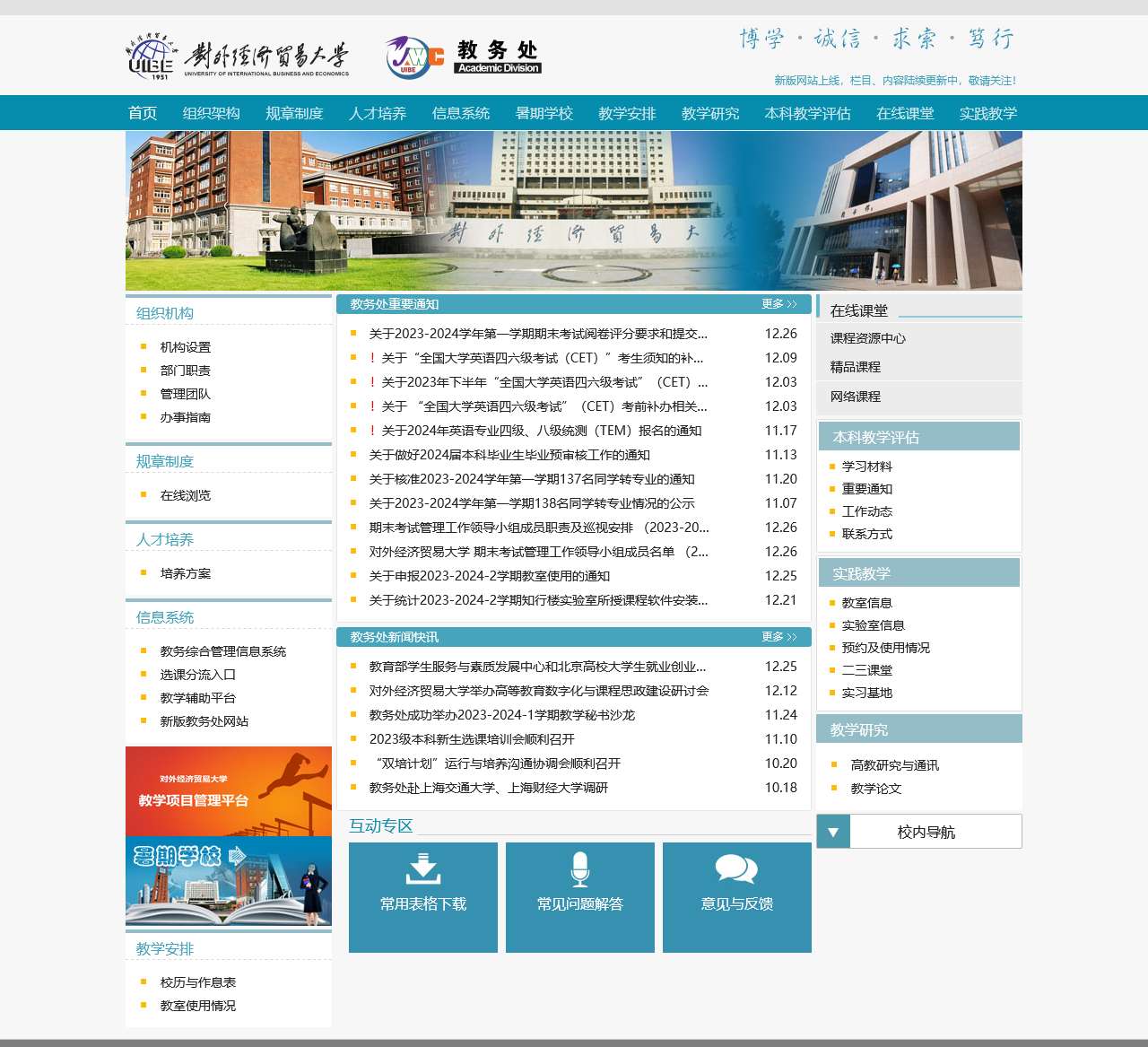The height and width of the screenshot is (1047, 1148).
Task: Open the 课程资源中心 item
Action: pyautogui.click(x=868, y=338)
